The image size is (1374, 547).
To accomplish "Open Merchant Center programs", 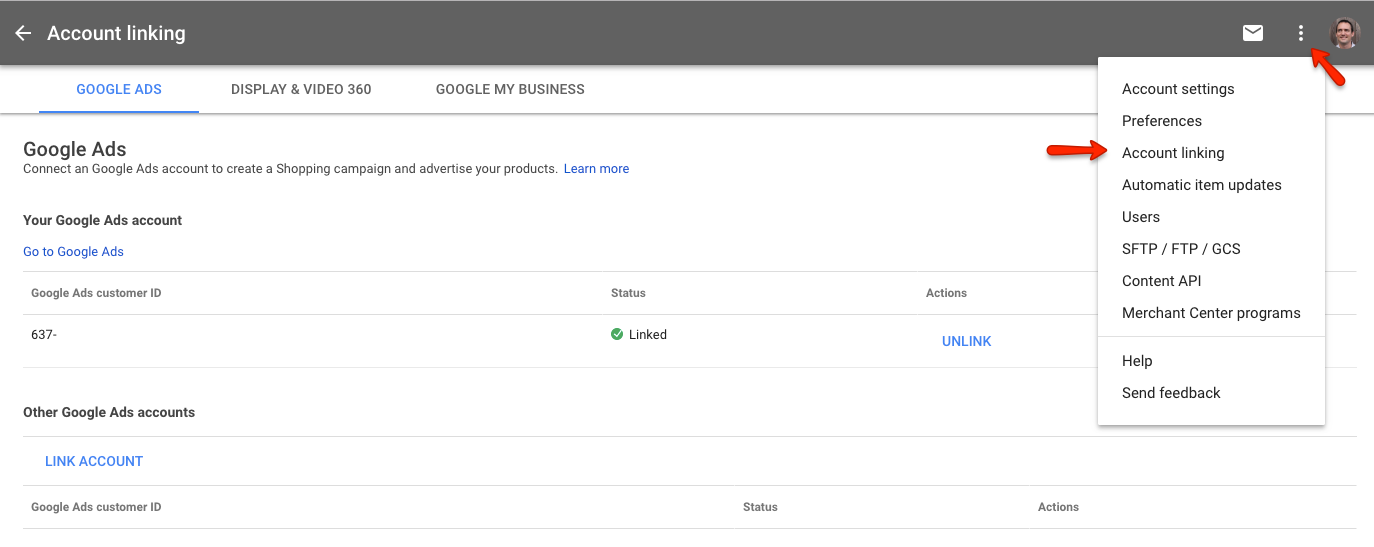I will tap(1211, 313).
